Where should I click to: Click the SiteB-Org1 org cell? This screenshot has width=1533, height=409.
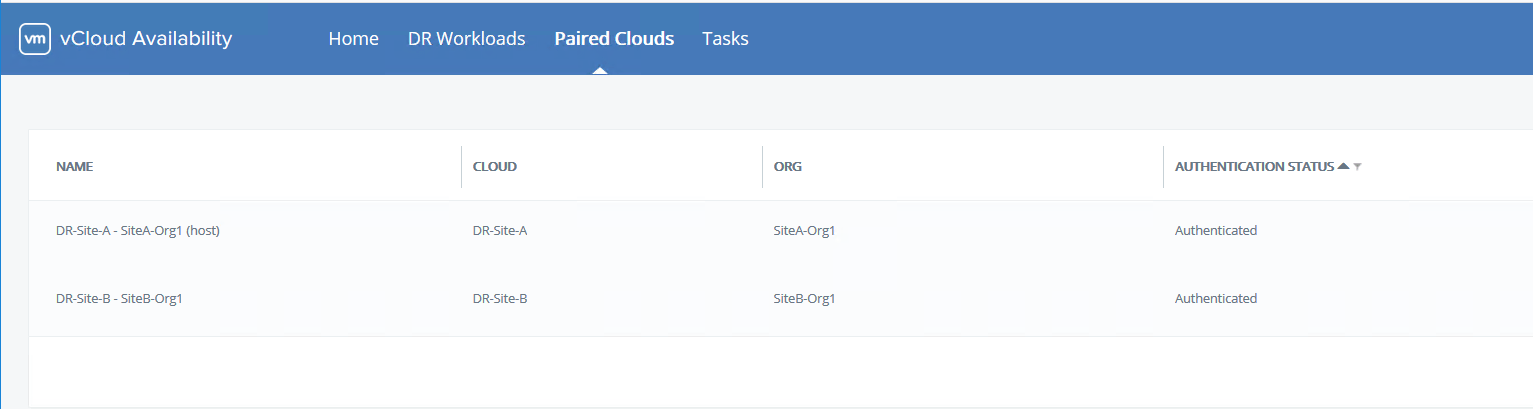tap(804, 299)
